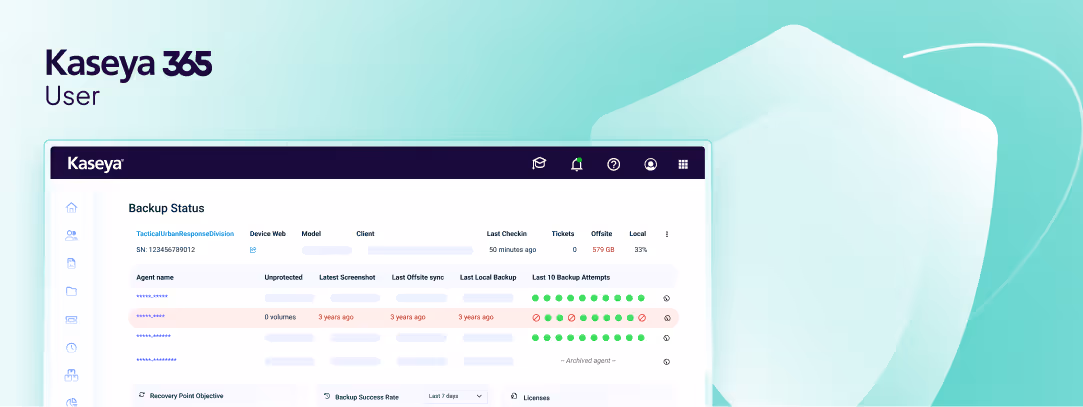Click the Latest Screenshot column header
1083x407 pixels.
click(347, 277)
